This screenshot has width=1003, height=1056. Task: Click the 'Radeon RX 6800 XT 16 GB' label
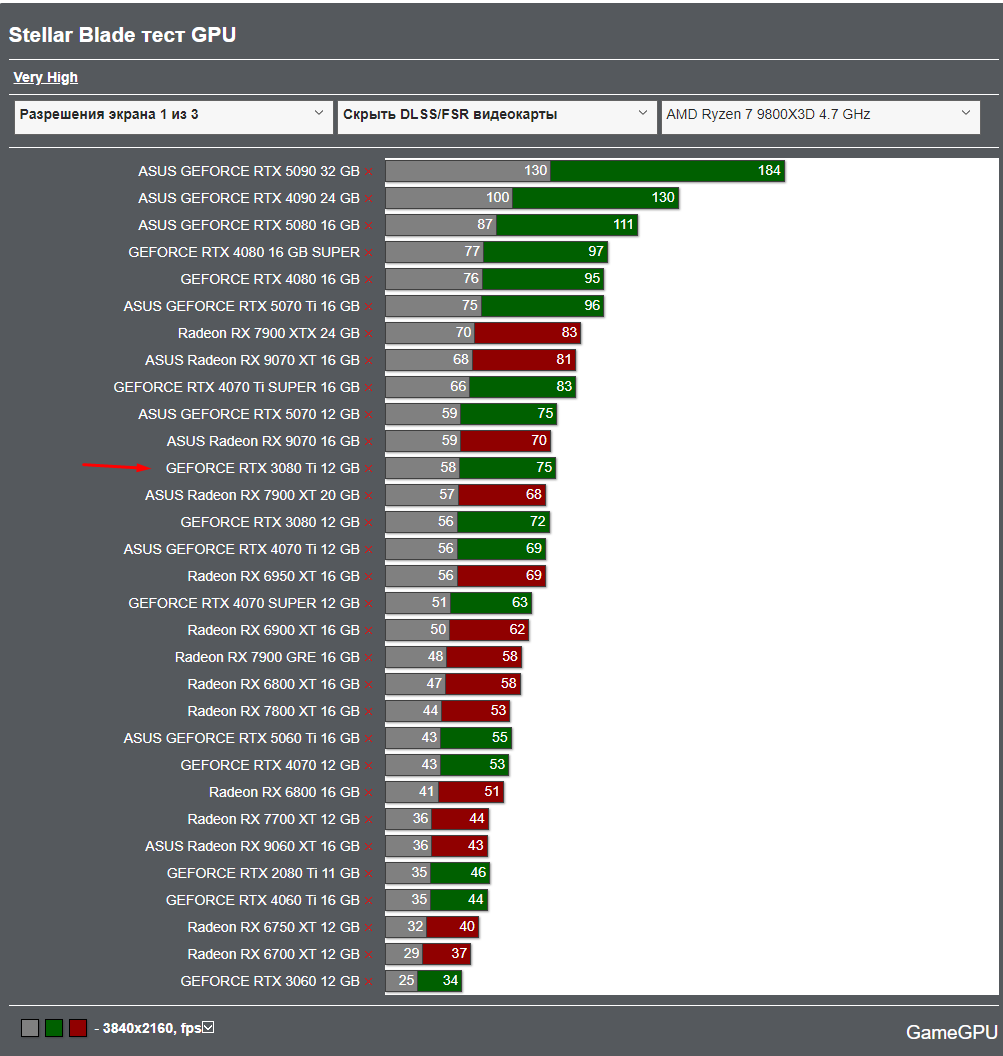coord(273,684)
